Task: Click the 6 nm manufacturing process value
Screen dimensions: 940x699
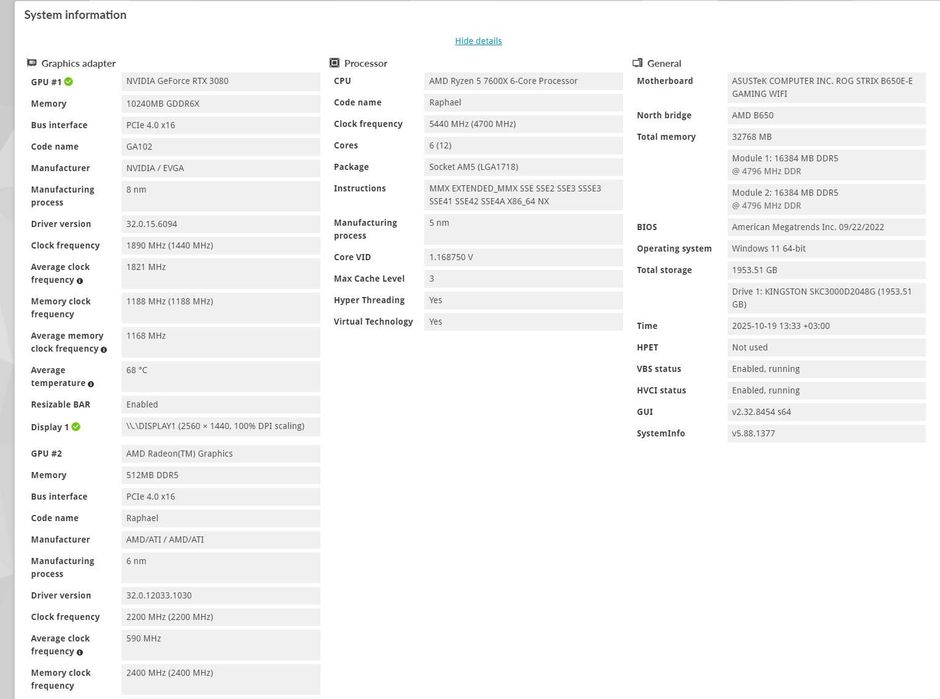Action: (221, 568)
